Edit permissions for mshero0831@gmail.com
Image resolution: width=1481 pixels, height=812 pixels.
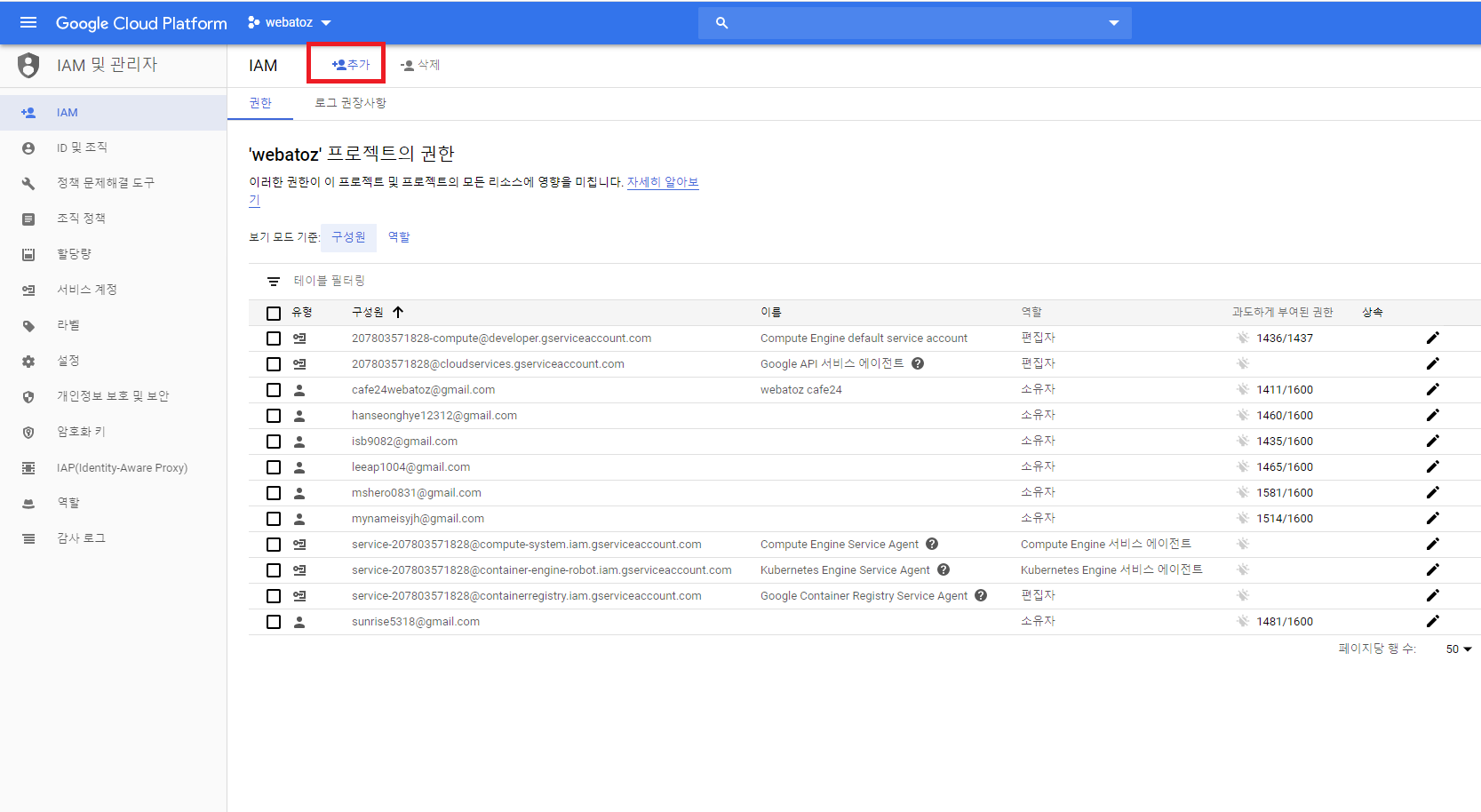pyautogui.click(x=1432, y=492)
